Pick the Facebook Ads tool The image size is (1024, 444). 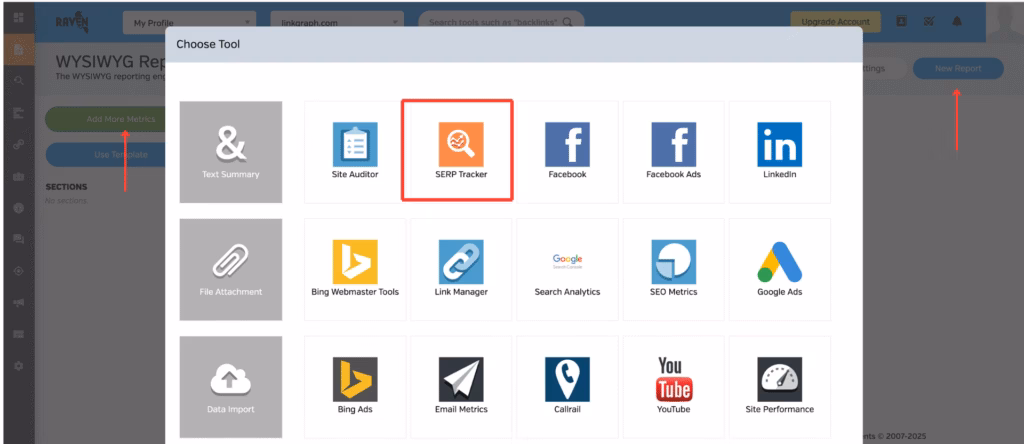(x=673, y=149)
